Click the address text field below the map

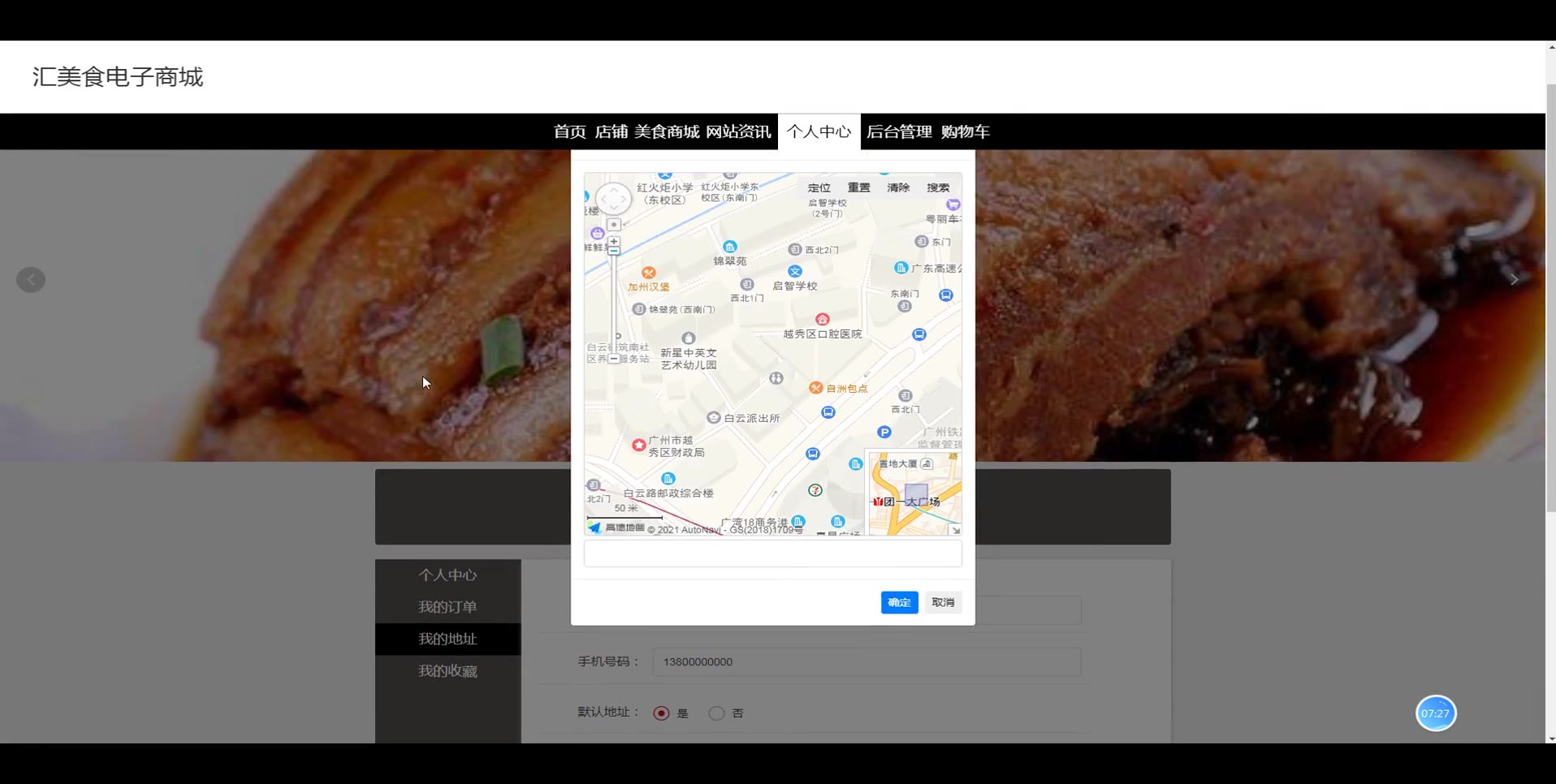pyautogui.click(x=772, y=554)
